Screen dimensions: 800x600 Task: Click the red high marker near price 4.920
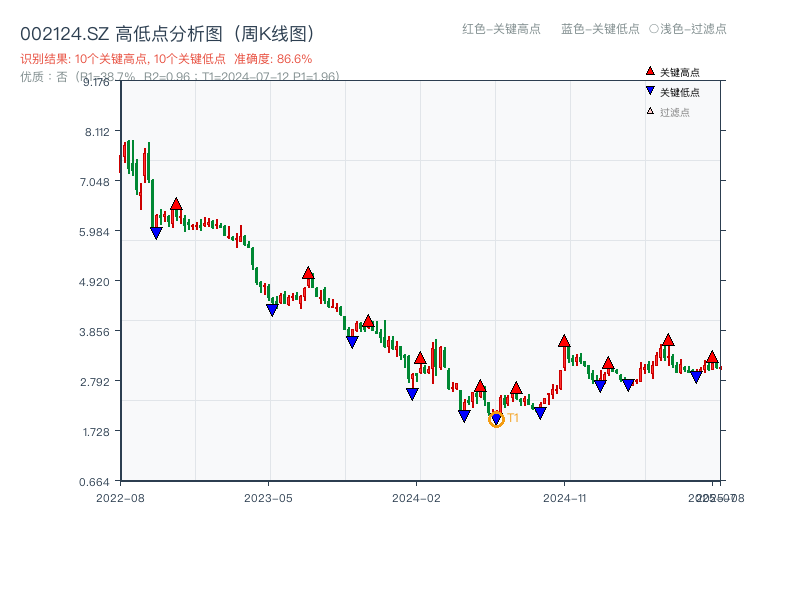point(308,273)
